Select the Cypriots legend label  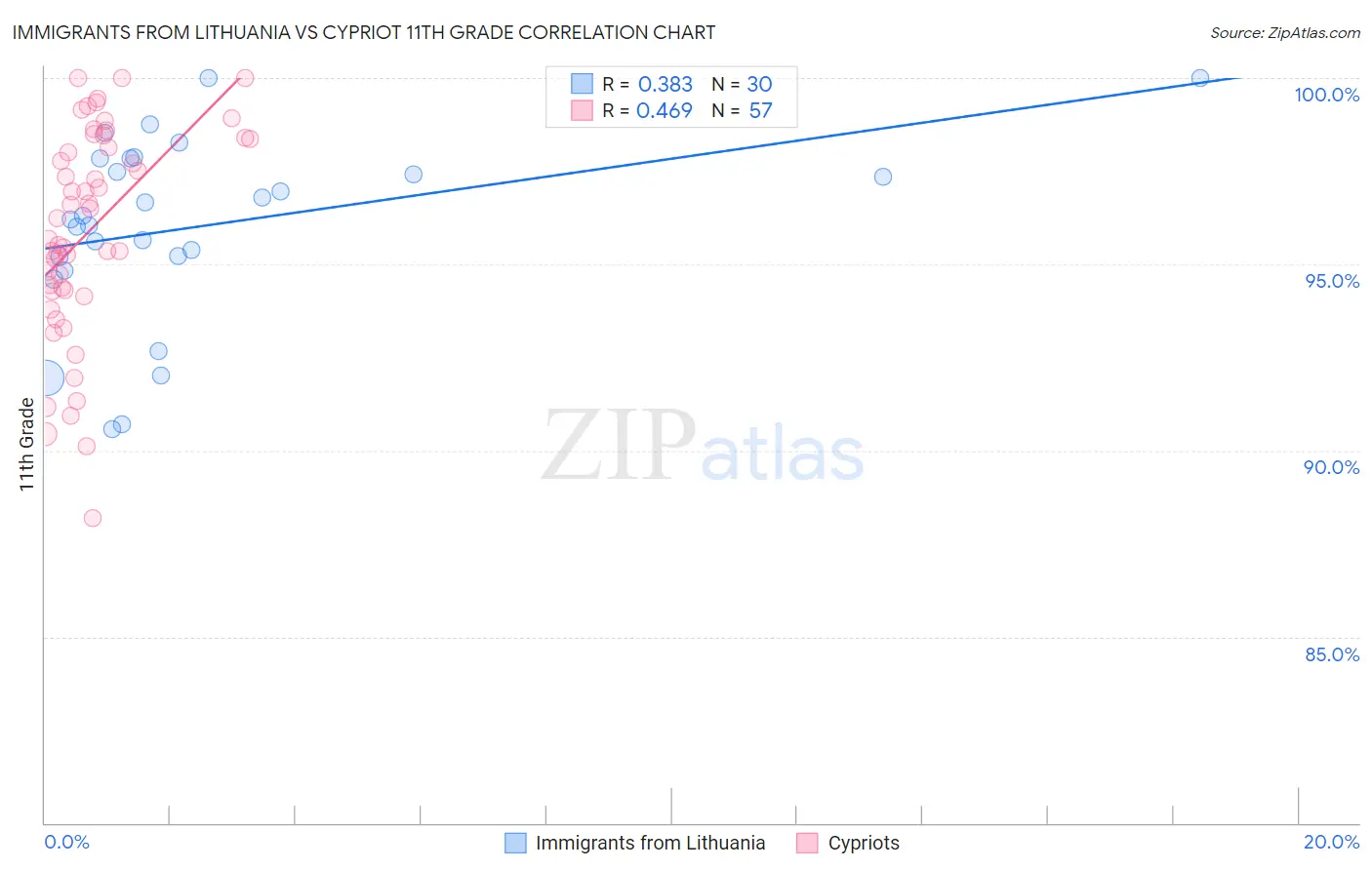pyautogui.click(x=864, y=843)
